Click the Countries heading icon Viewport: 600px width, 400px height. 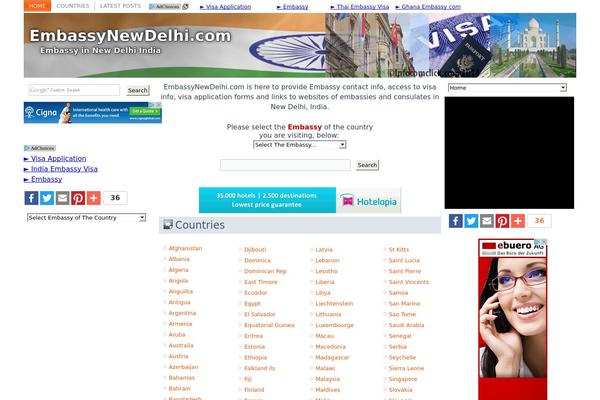(x=168, y=224)
